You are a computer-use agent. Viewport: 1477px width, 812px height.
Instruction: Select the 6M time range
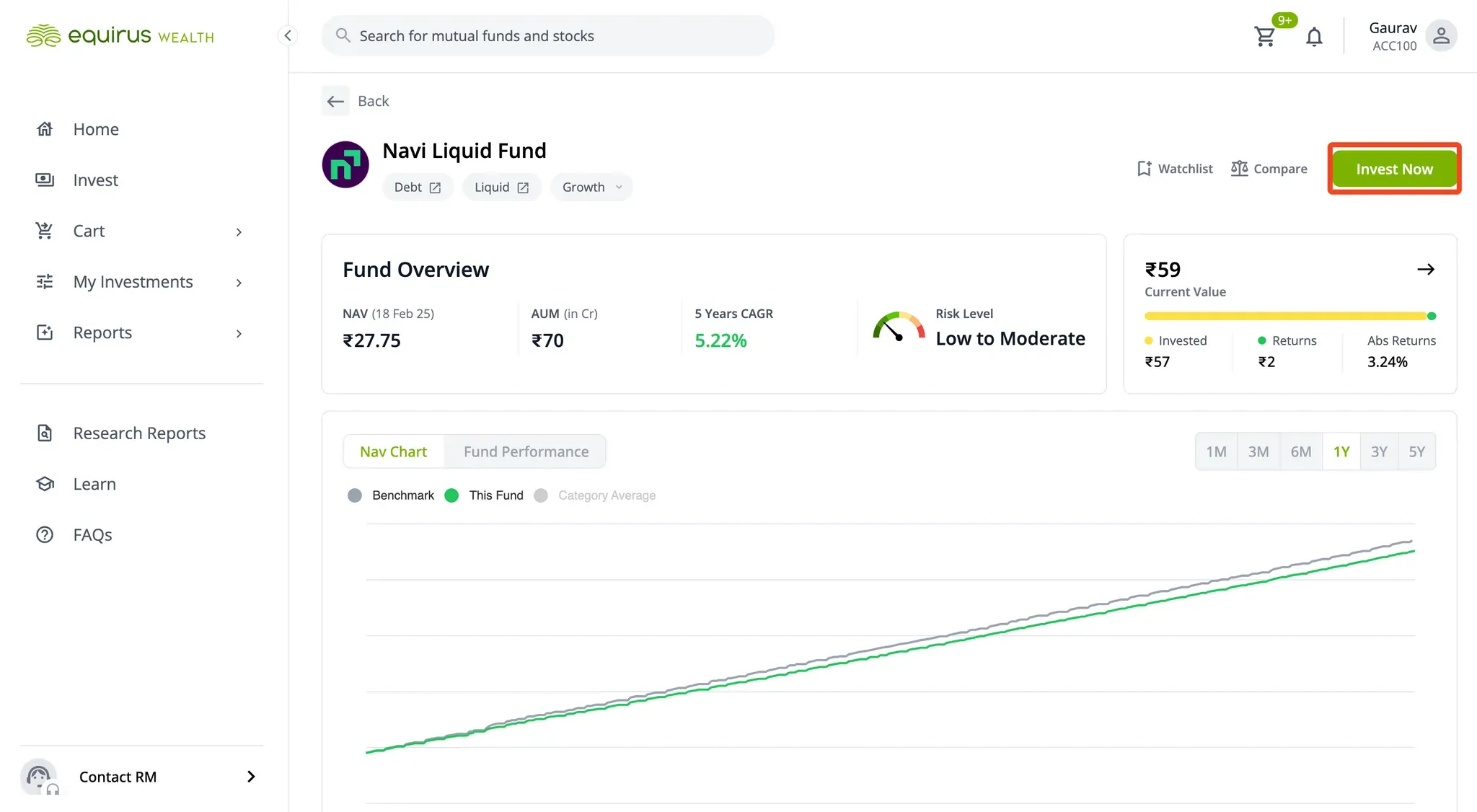pyautogui.click(x=1301, y=451)
